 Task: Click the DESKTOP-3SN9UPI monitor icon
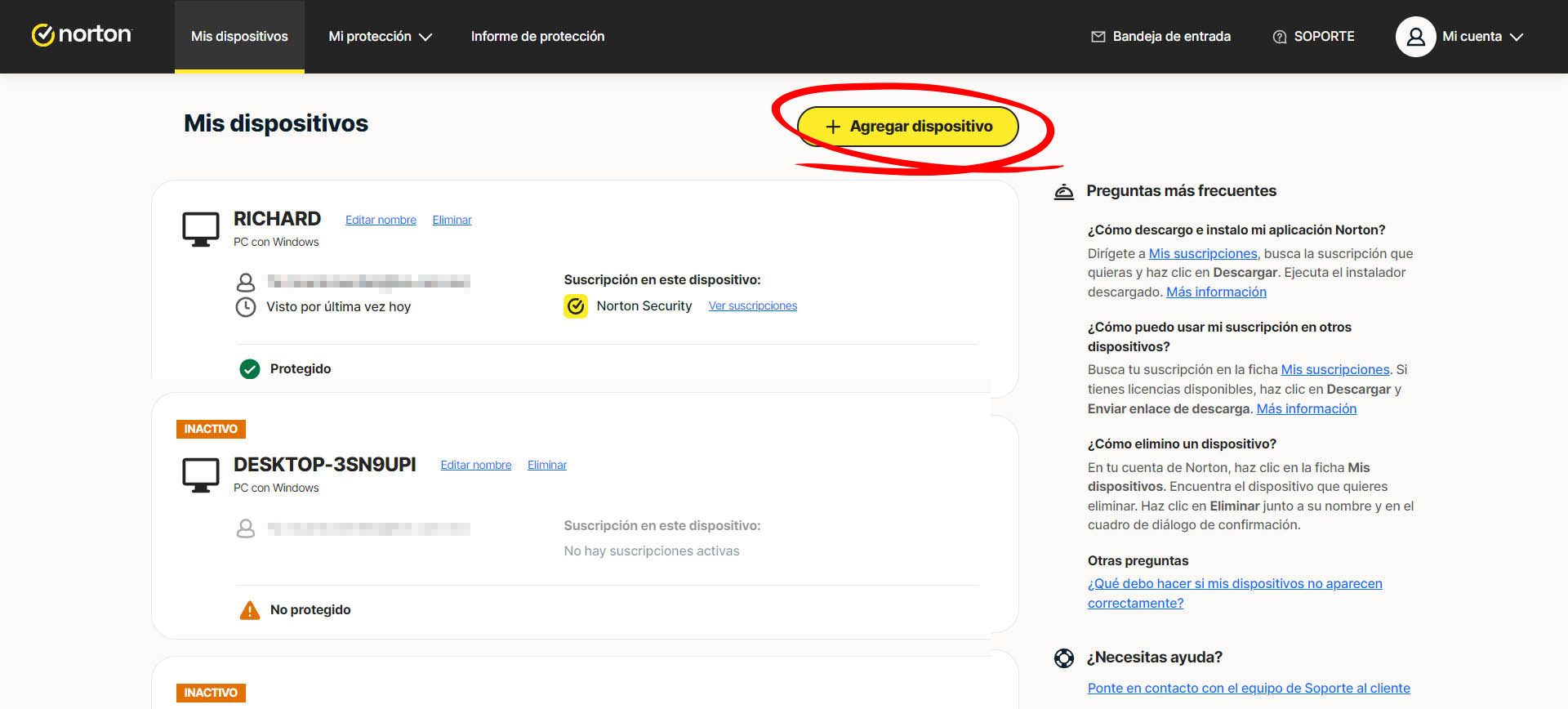coord(200,475)
